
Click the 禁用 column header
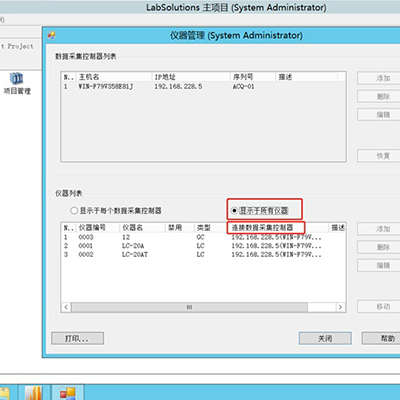click(x=180, y=228)
